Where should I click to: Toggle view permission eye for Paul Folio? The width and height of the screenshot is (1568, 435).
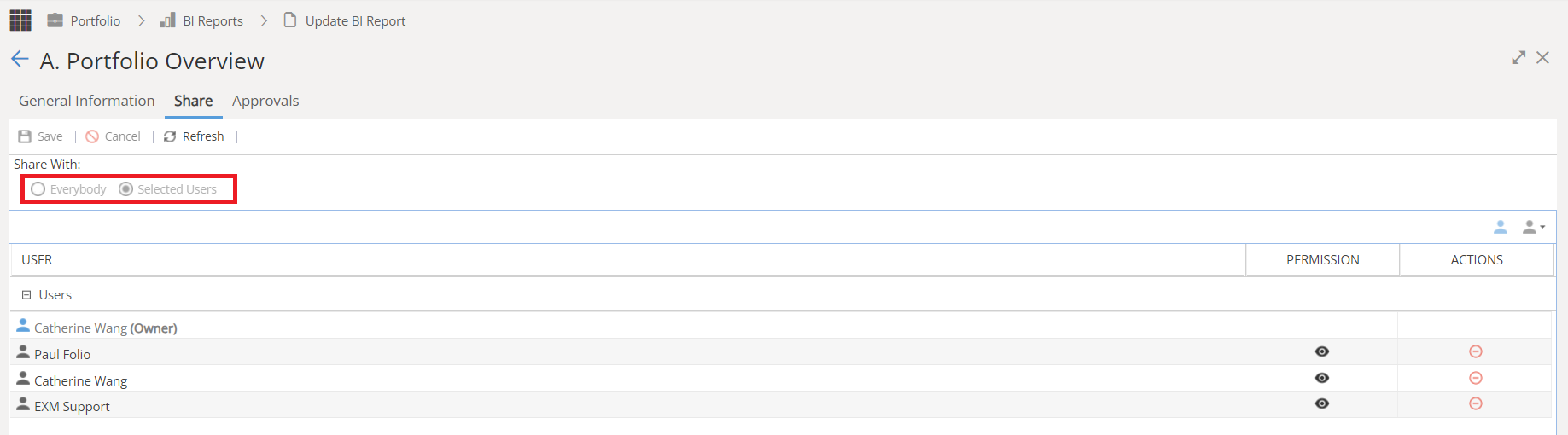point(1322,351)
